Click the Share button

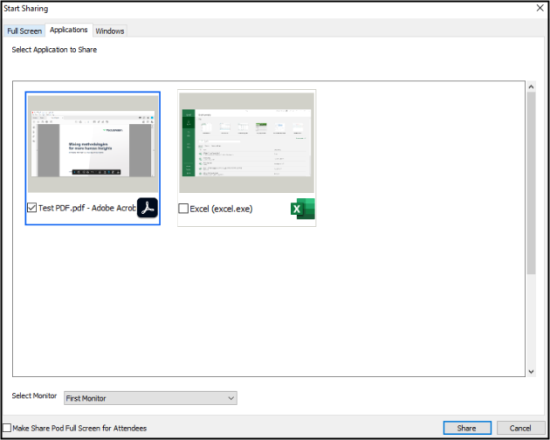pyautogui.click(x=467, y=428)
